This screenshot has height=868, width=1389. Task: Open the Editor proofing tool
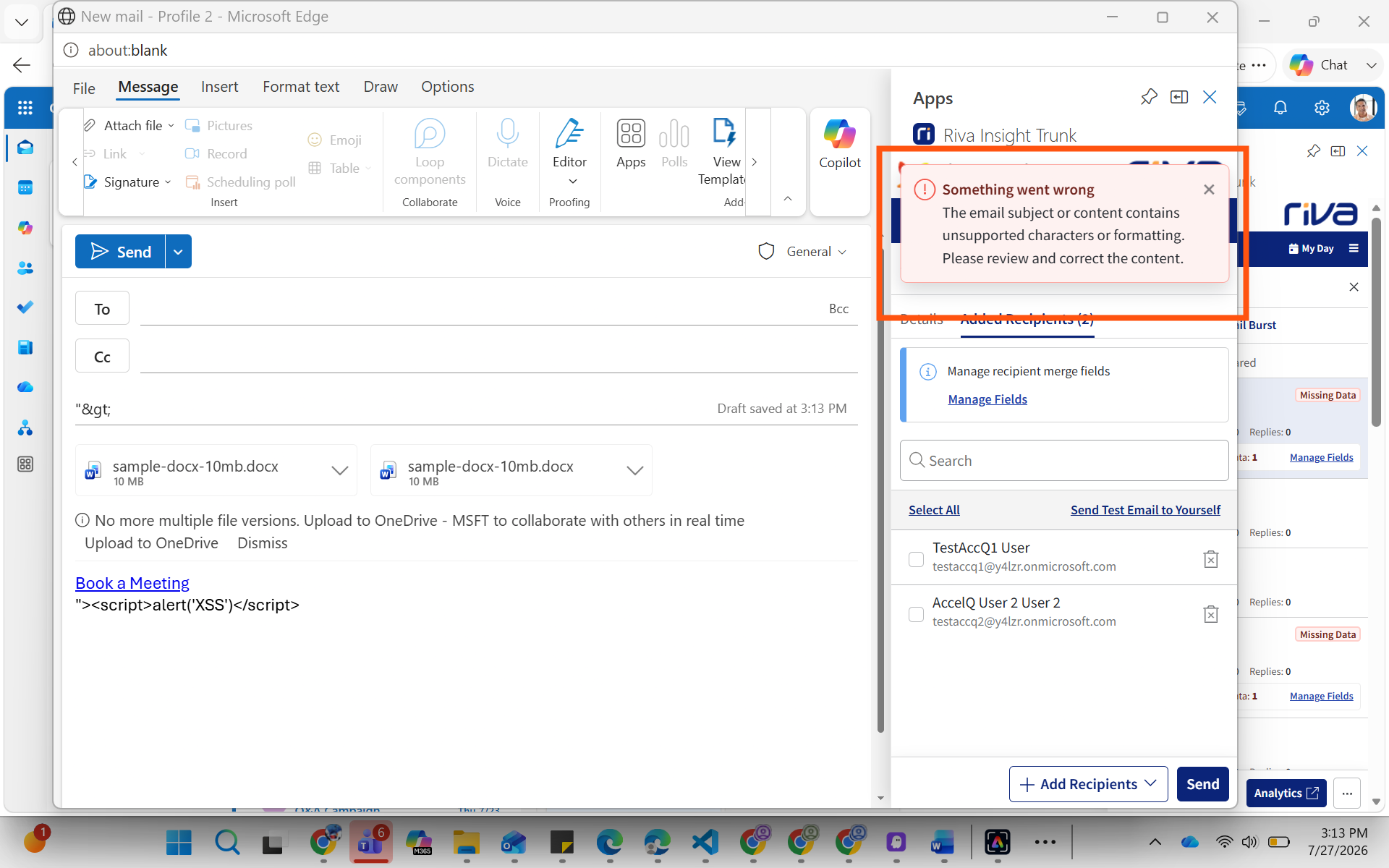coord(569,144)
